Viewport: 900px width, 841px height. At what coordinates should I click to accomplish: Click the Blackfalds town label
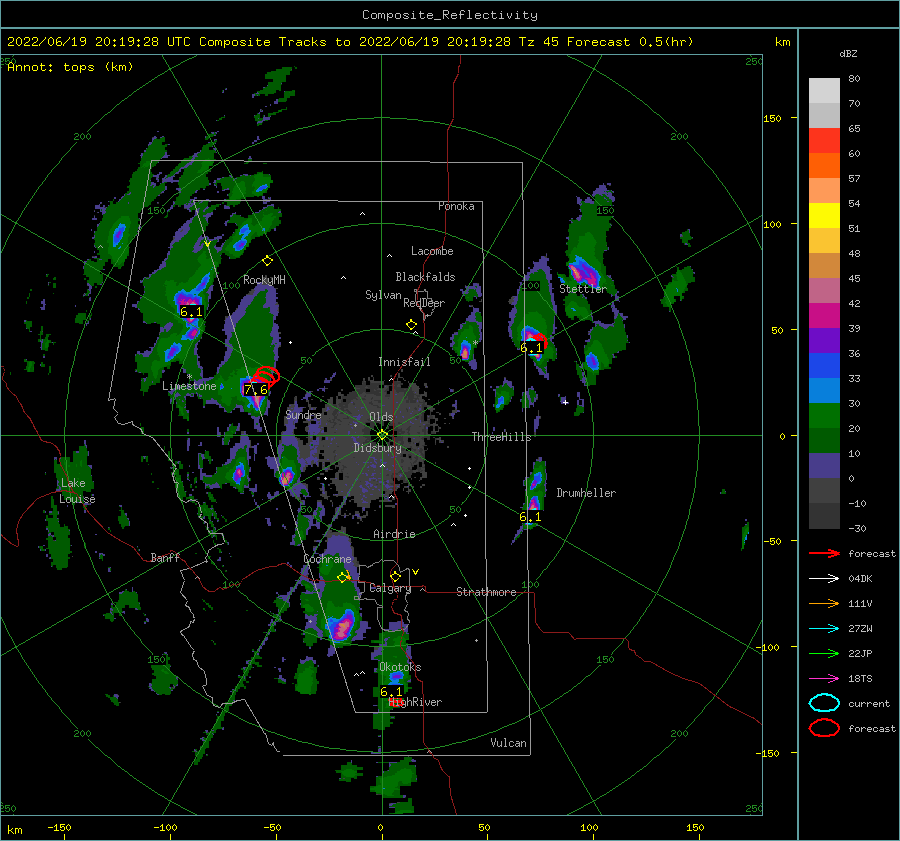[x=425, y=277]
